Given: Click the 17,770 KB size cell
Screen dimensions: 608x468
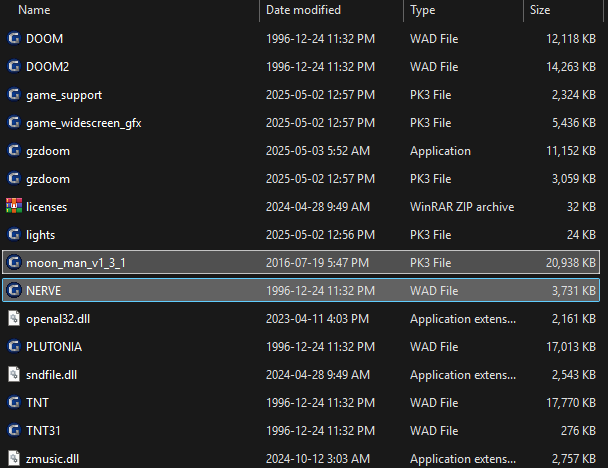Looking at the screenshot, I should [571, 403].
